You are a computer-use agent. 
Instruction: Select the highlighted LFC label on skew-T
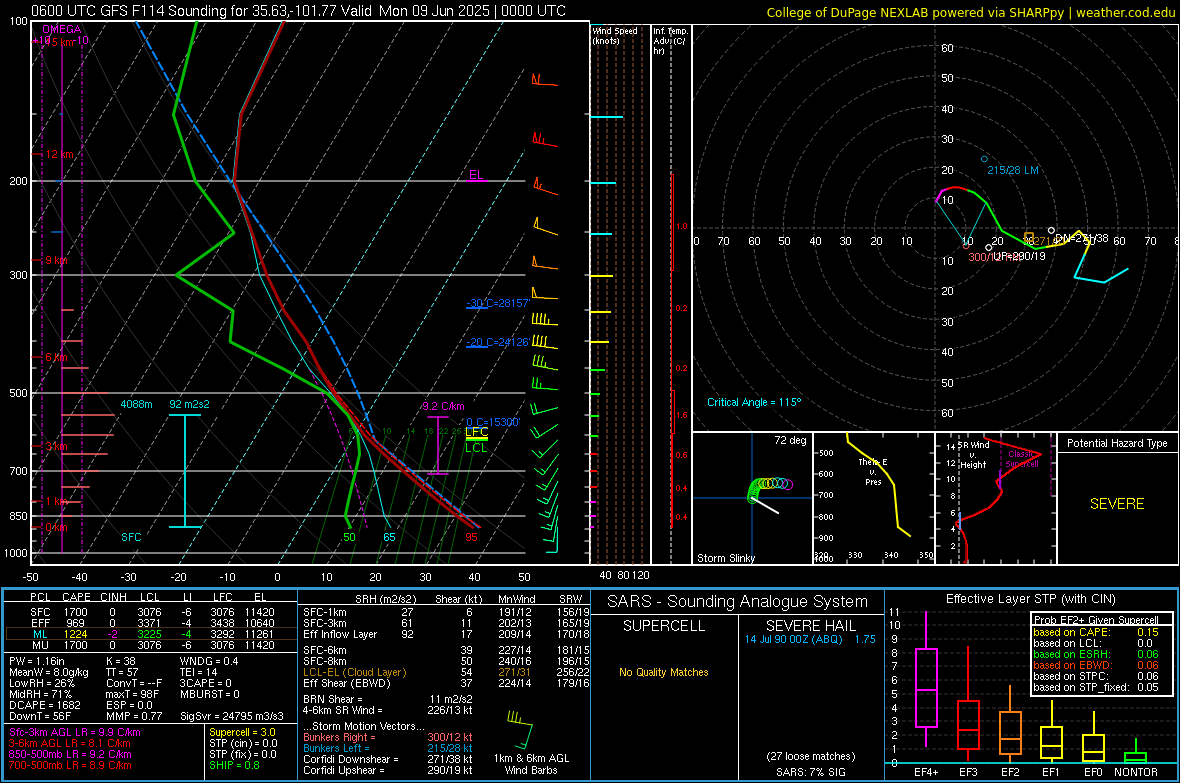(476, 432)
